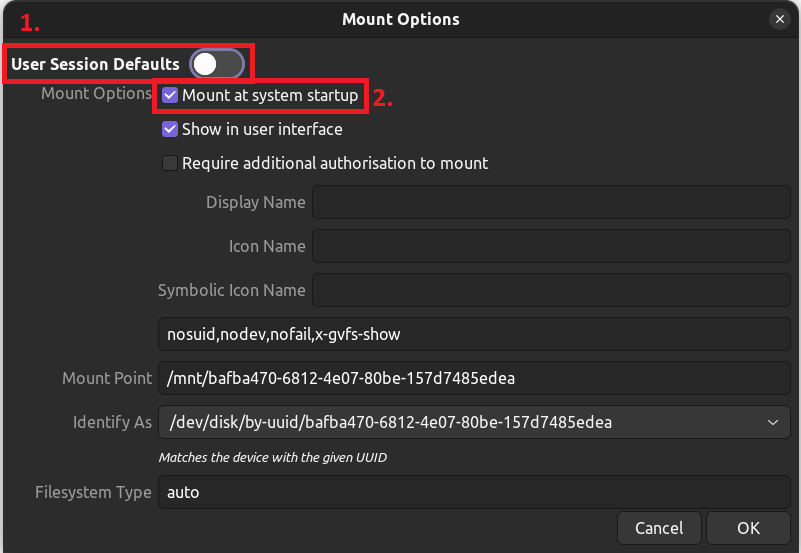Close the Mount Options dialog with X
The image size is (801, 553).
[x=780, y=19]
